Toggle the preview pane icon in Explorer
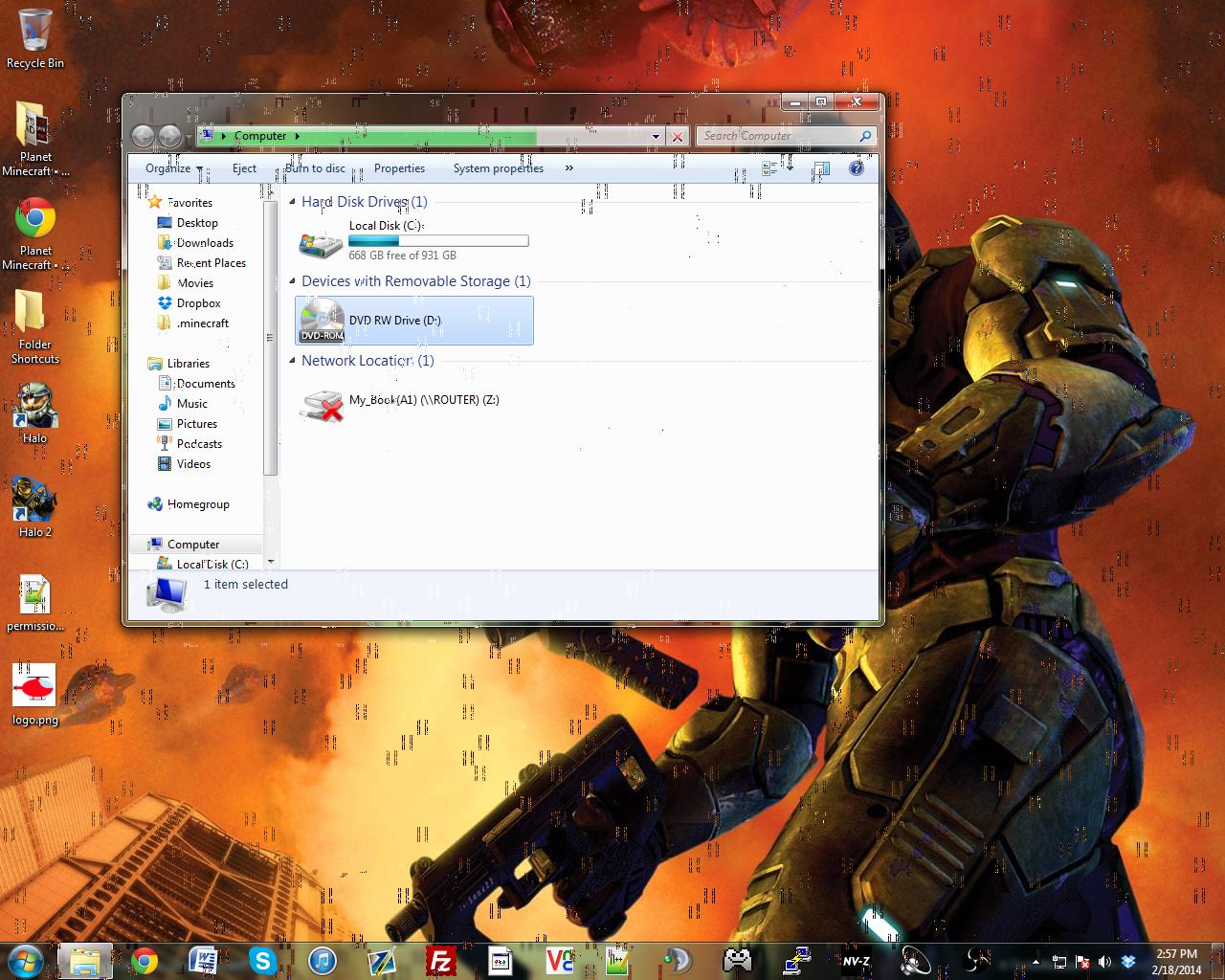This screenshot has width=1225, height=980. (821, 168)
